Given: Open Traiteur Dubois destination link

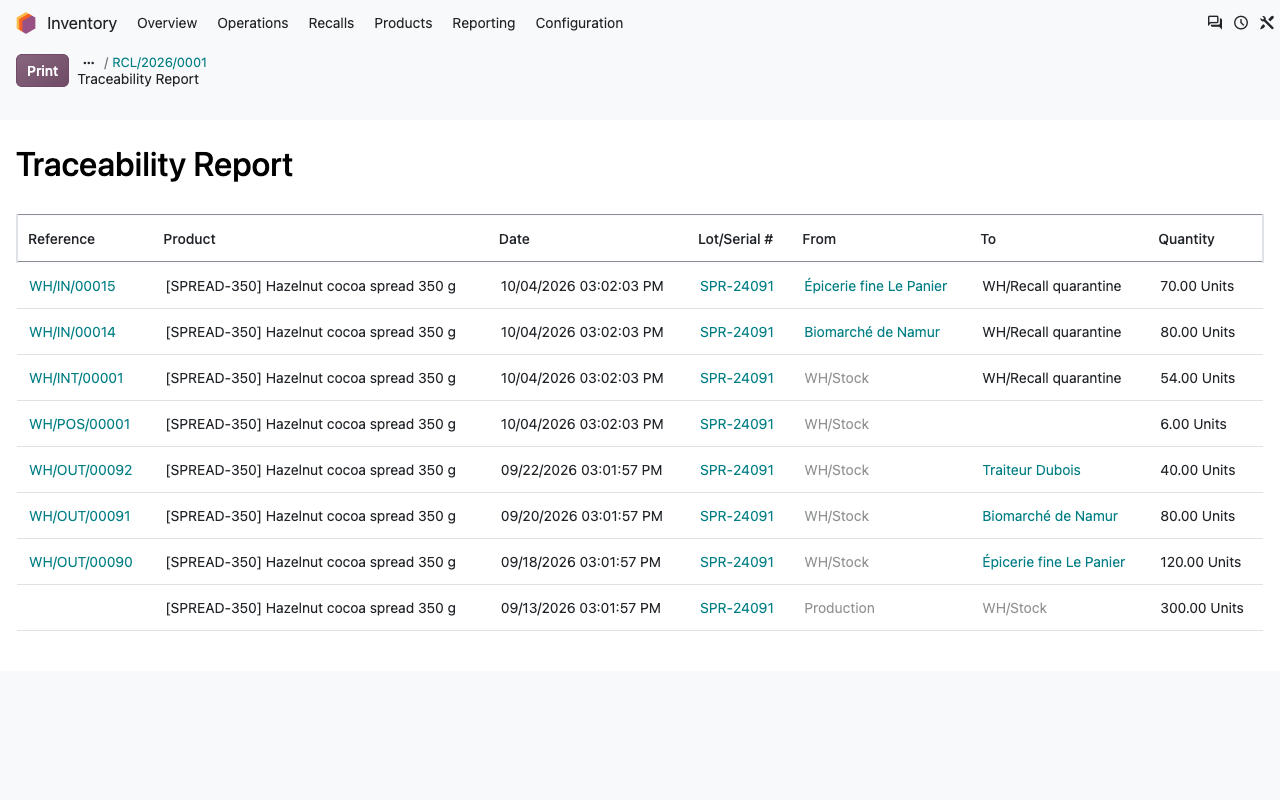Looking at the screenshot, I should (1032, 470).
